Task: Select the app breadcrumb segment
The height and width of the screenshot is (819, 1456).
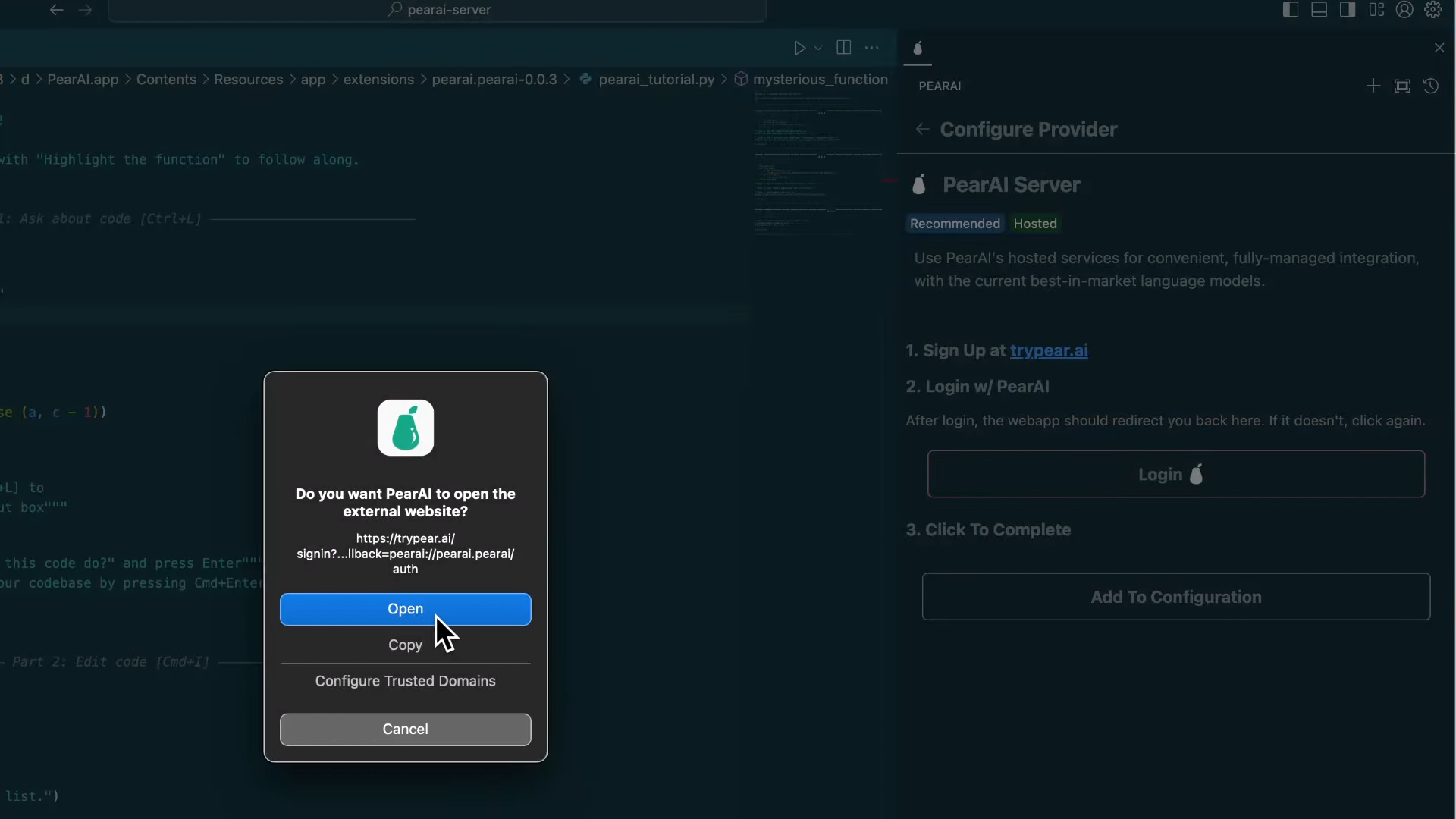Action: 312,80
